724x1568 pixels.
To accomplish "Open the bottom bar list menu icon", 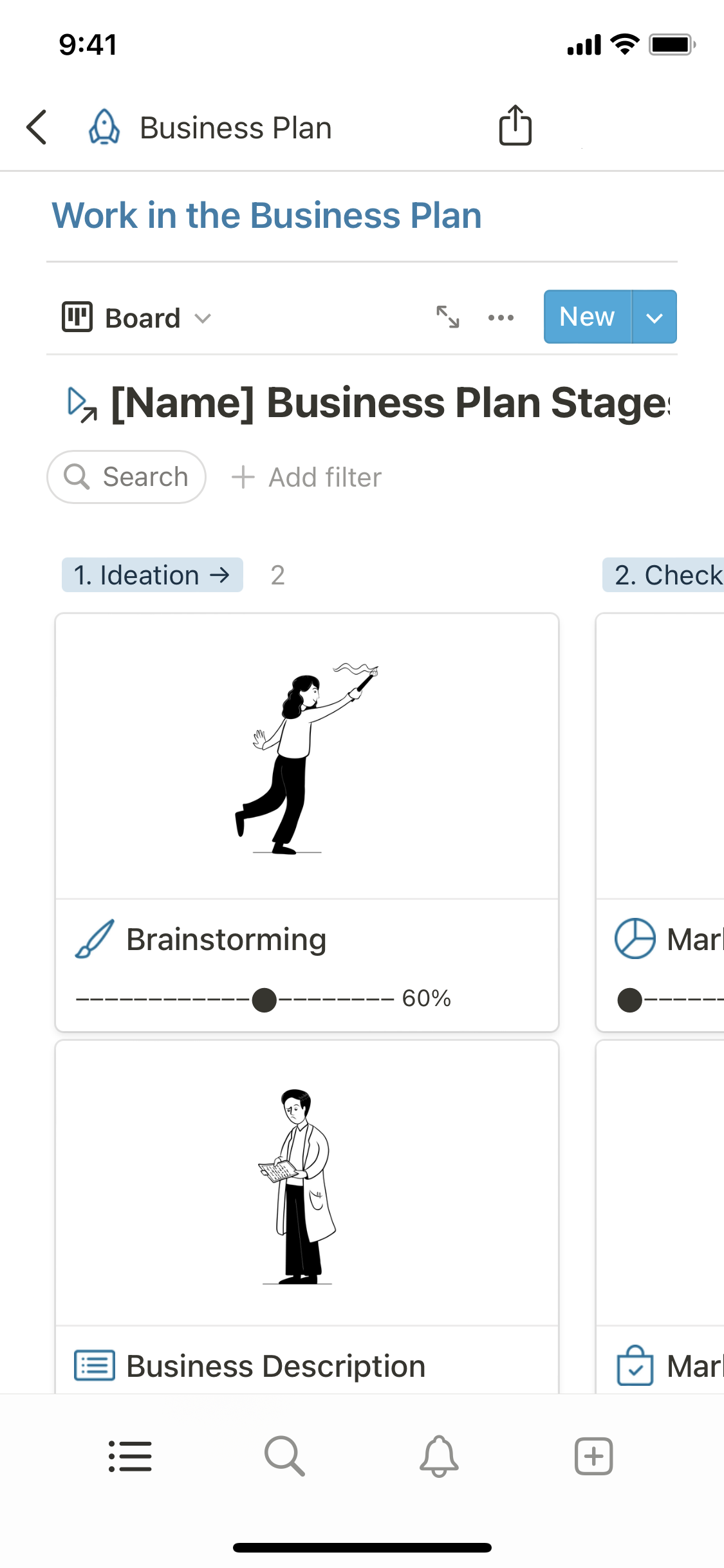I will coord(130,1456).
